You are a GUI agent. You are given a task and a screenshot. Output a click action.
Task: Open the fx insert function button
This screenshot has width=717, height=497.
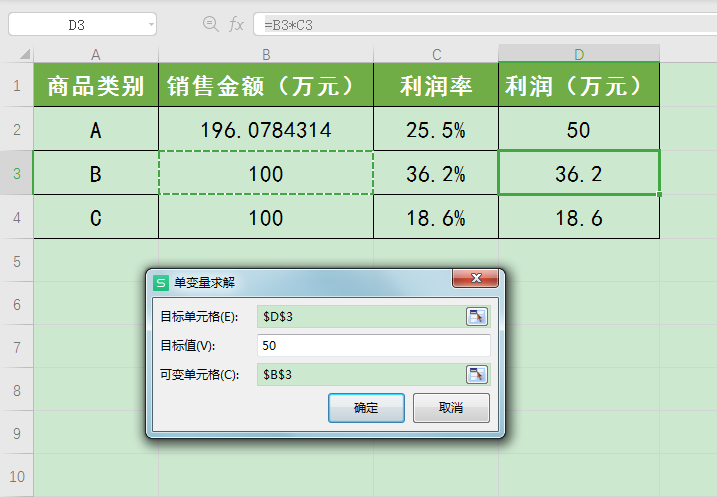point(236,24)
